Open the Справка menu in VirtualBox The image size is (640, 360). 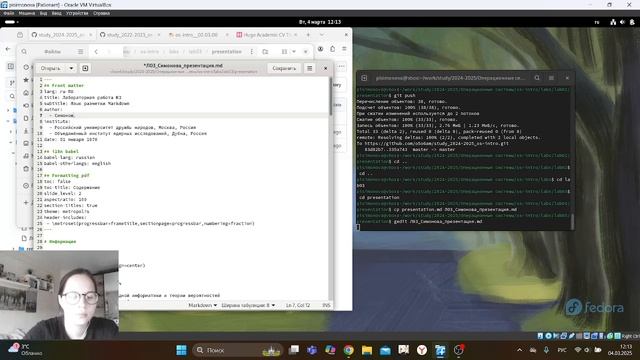point(101,13)
